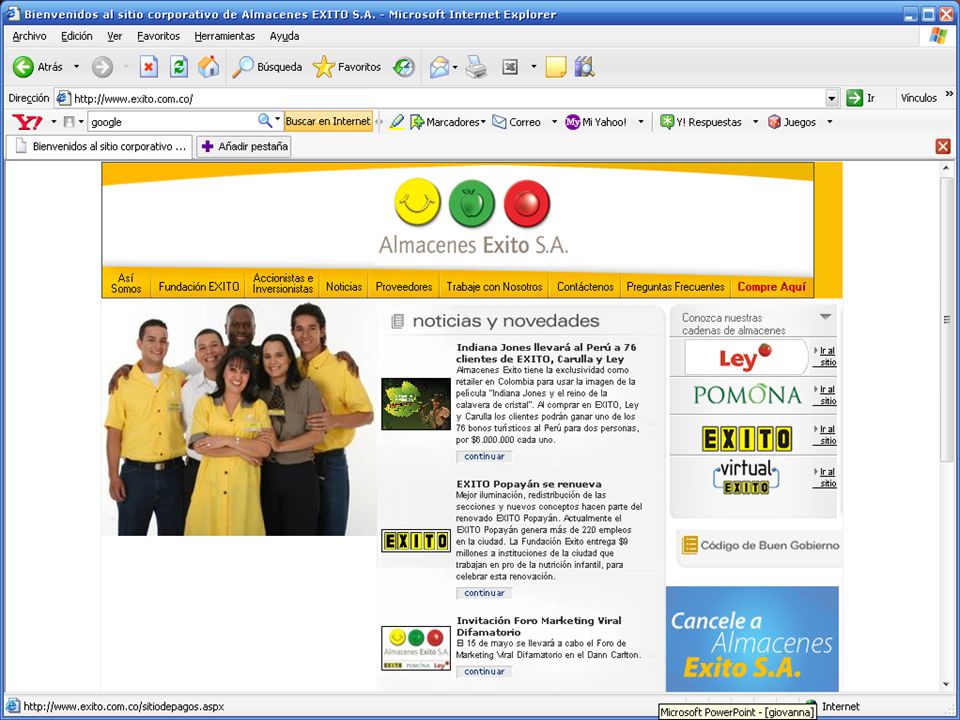Screen dimensions: 960x720
Task: Stop loading with the red X icon
Action: pyautogui.click(x=148, y=67)
